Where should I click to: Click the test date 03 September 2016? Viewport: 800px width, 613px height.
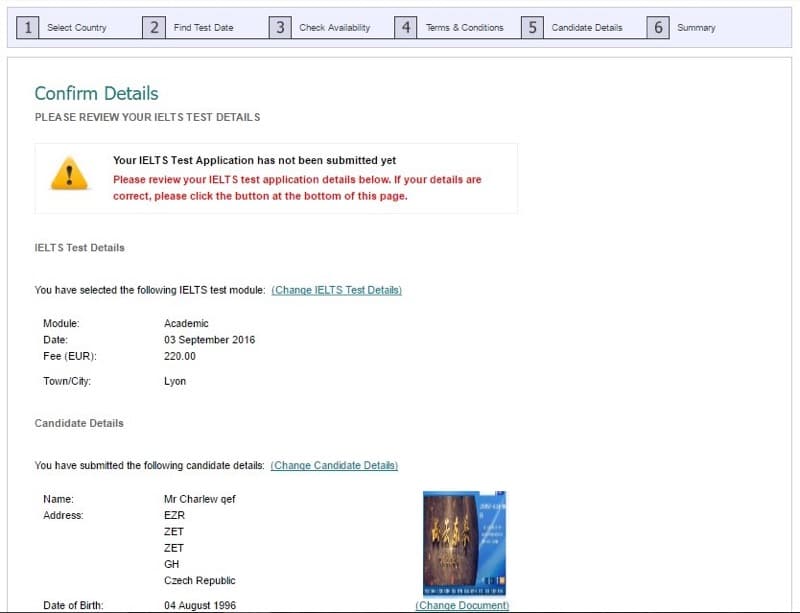[209, 340]
